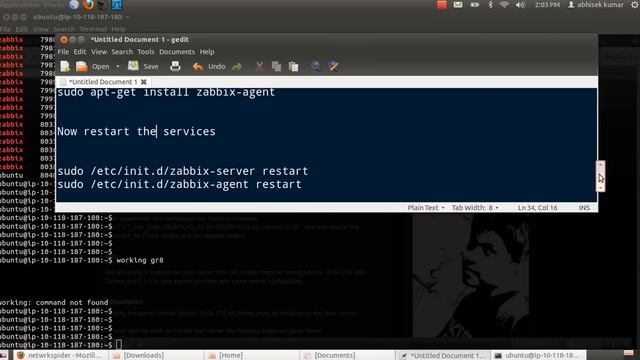
Task: Click the INS insert mode indicator
Action: pos(584,208)
